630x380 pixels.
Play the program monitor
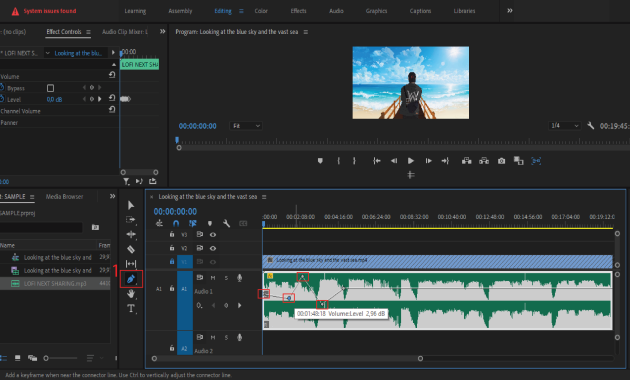[x=411, y=161]
